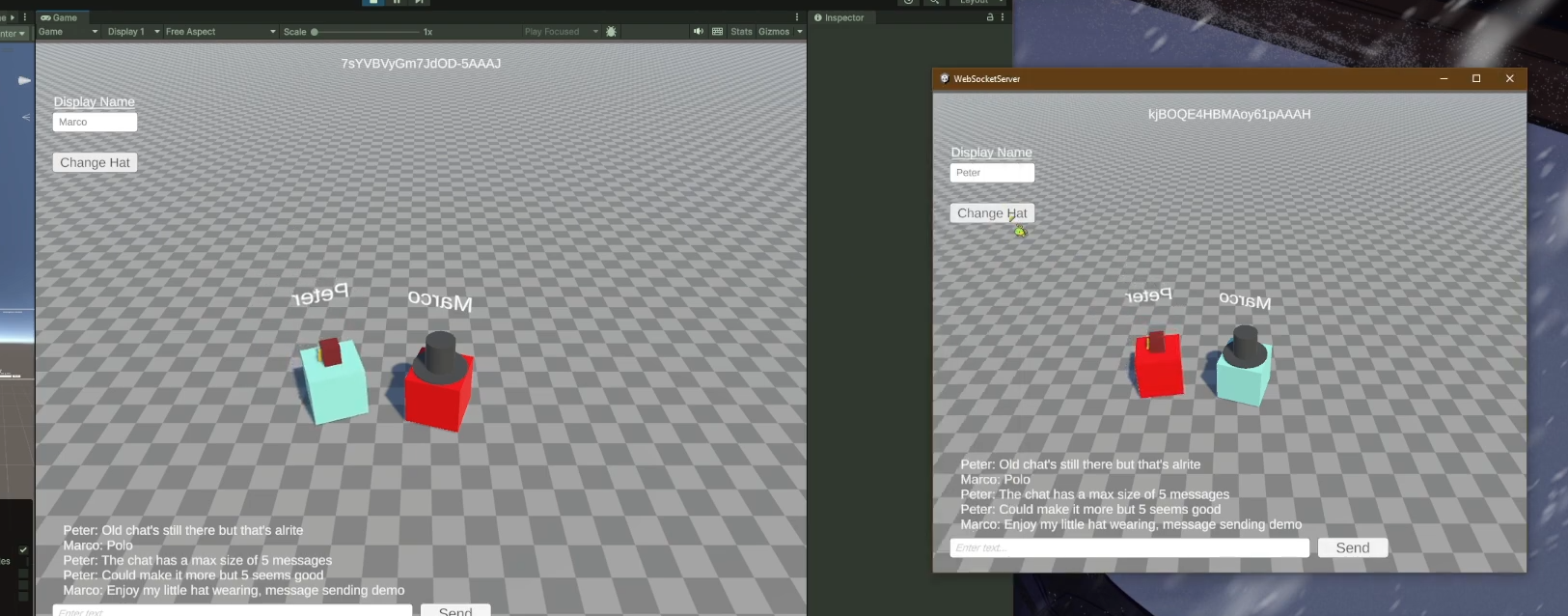The image size is (1568, 616).
Task: Click the WebSocketServer window Unity icon
Action: tap(944, 79)
